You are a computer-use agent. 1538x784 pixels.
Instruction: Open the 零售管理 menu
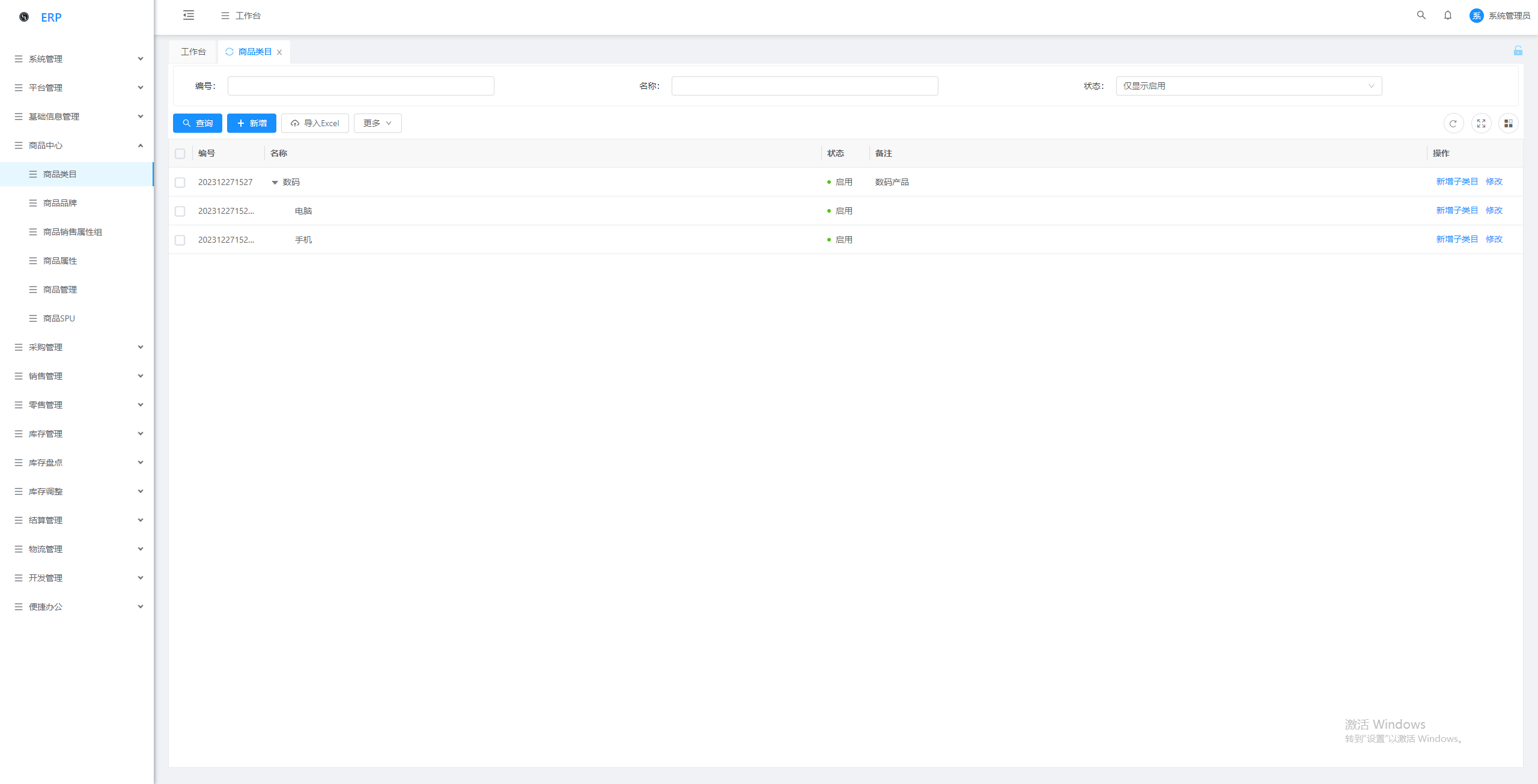click(77, 405)
